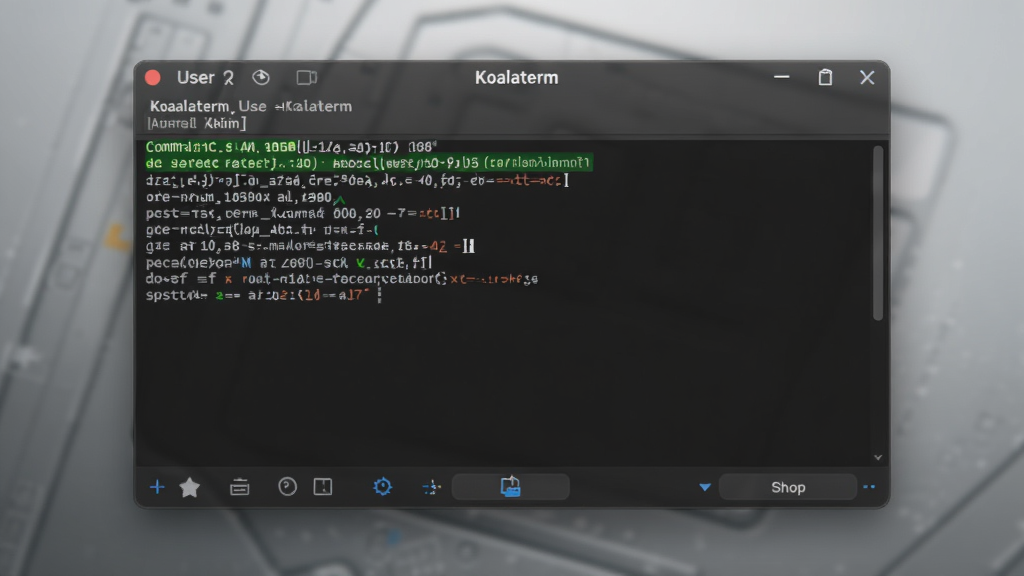Screen dimensions: 1024x576
Task: Add a new tab with plus icon
Action: pyautogui.click(x=157, y=487)
